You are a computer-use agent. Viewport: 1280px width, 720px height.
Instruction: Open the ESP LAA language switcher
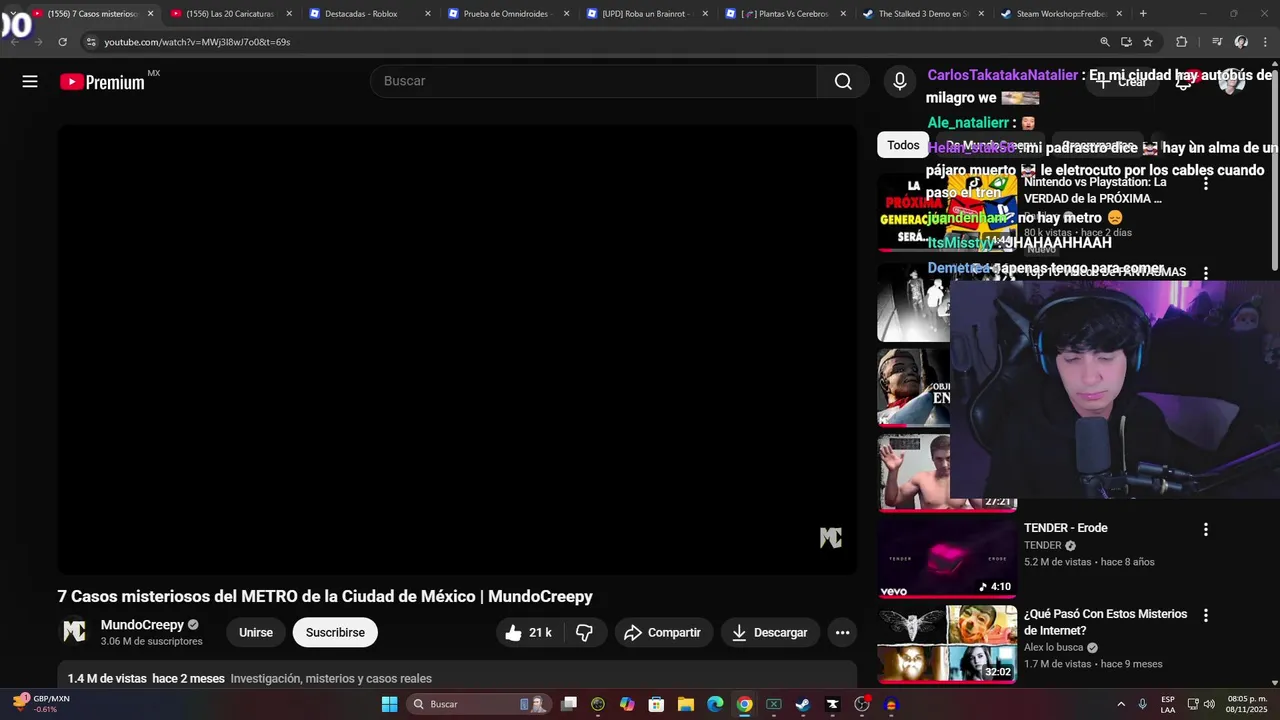click(x=1168, y=704)
